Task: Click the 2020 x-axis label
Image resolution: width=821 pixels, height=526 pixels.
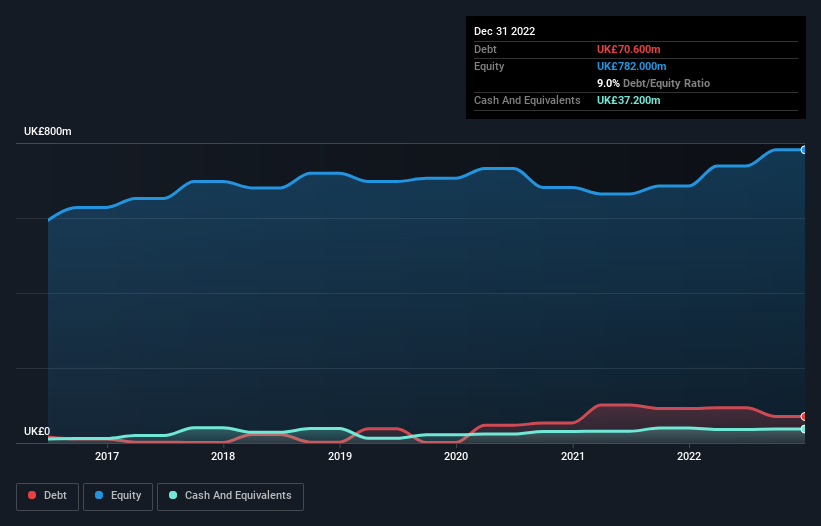Action: pyautogui.click(x=456, y=456)
